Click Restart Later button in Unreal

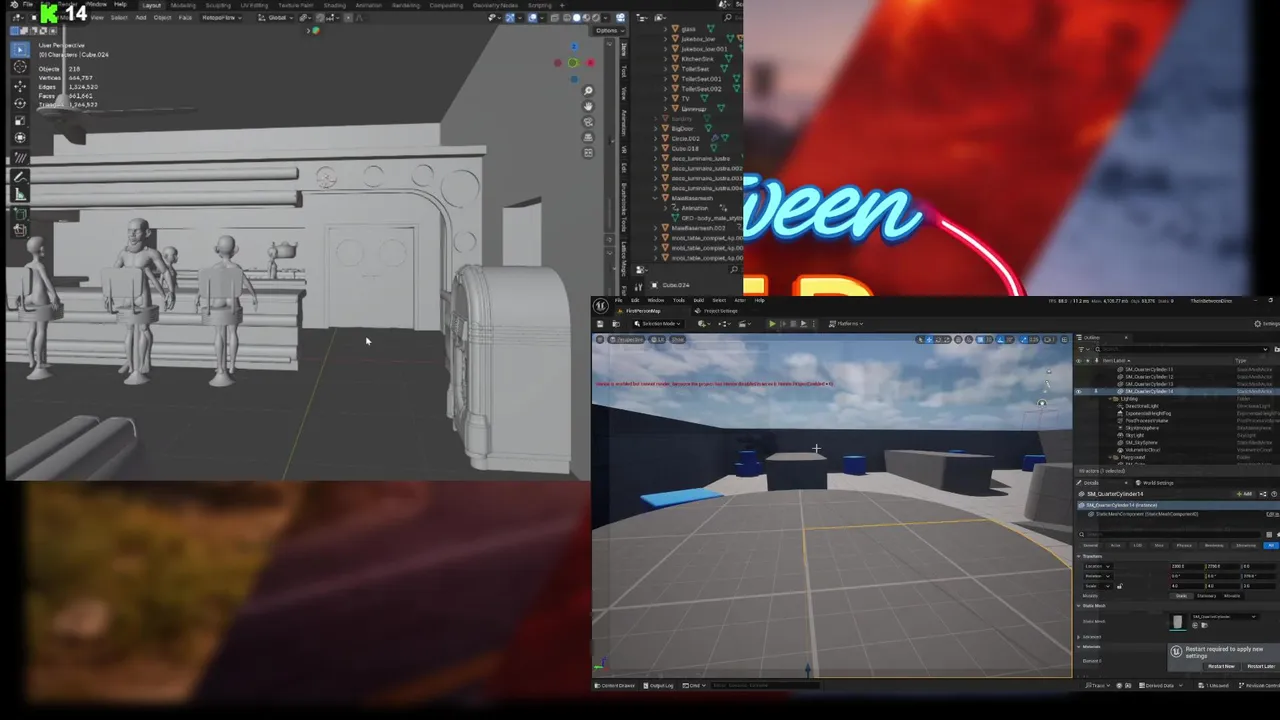(x=1261, y=666)
